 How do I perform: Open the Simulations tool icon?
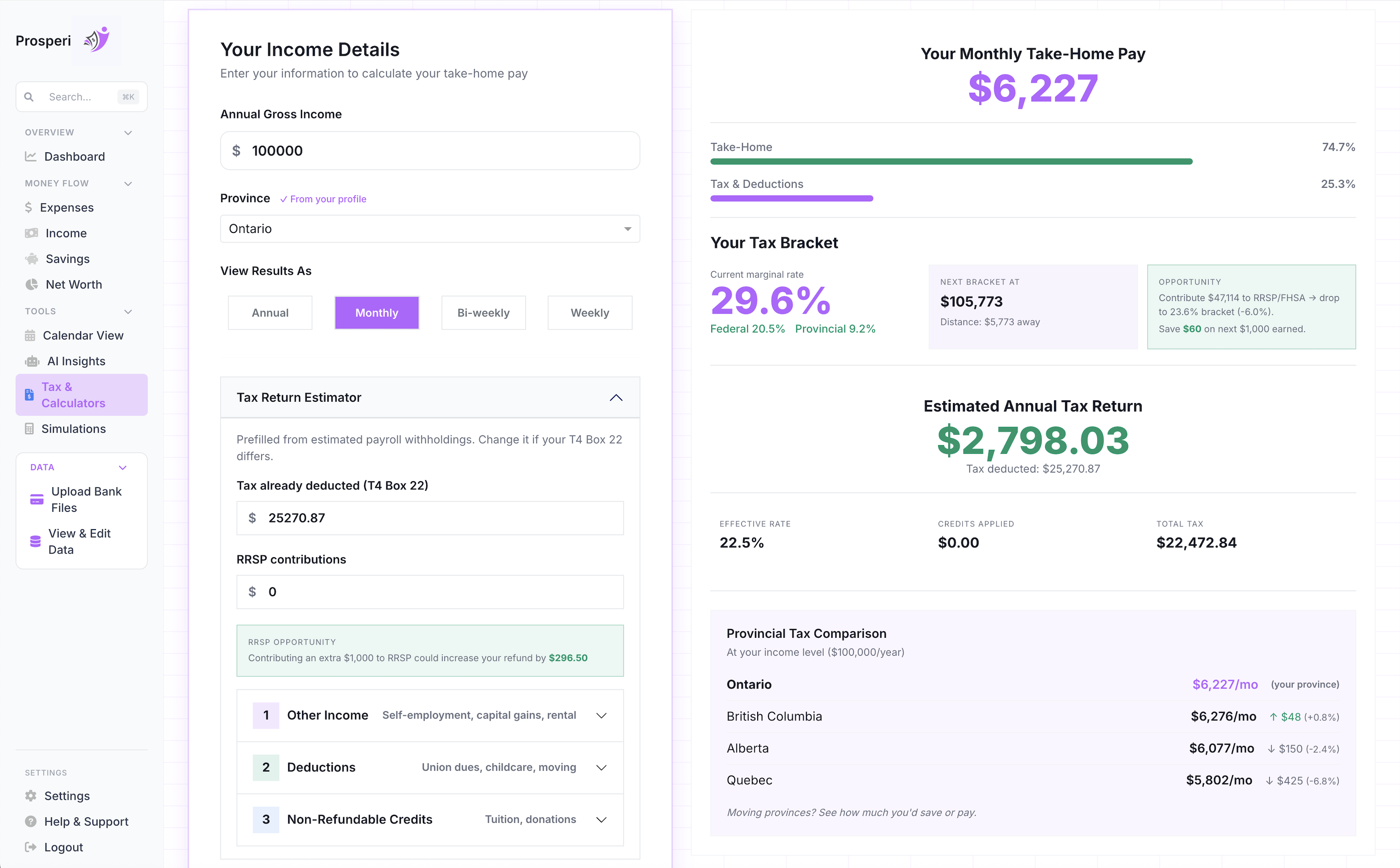[x=30, y=429]
